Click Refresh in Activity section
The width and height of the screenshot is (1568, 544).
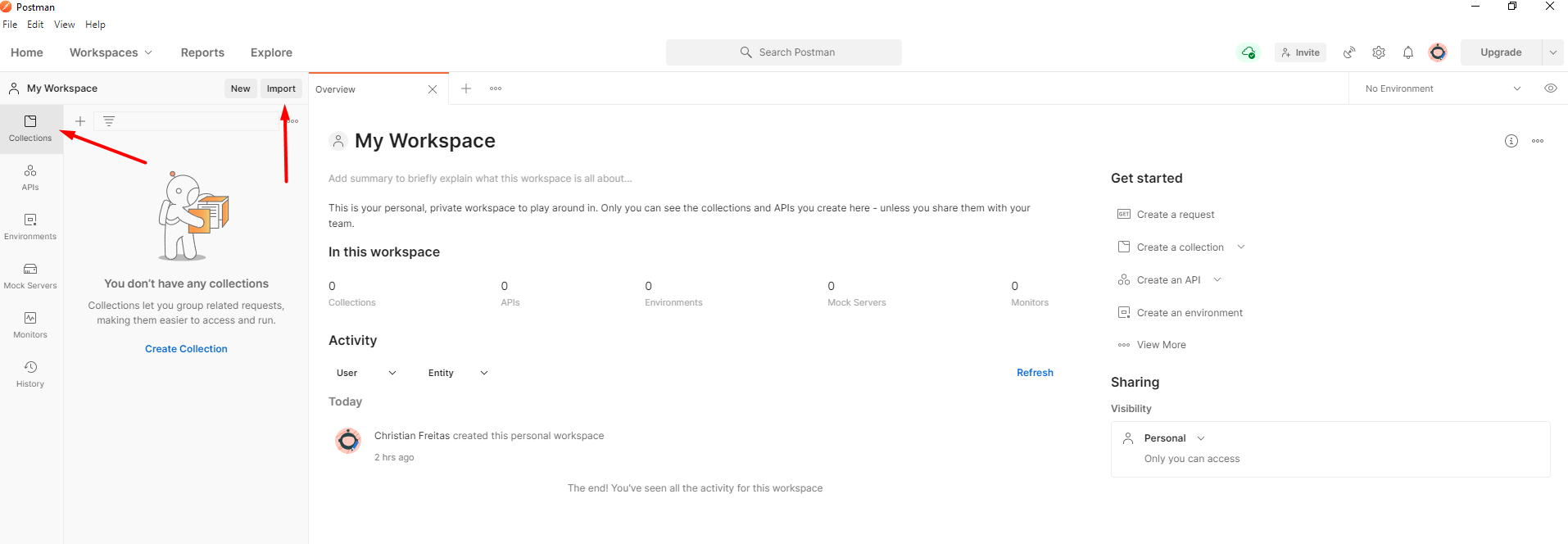tap(1035, 373)
